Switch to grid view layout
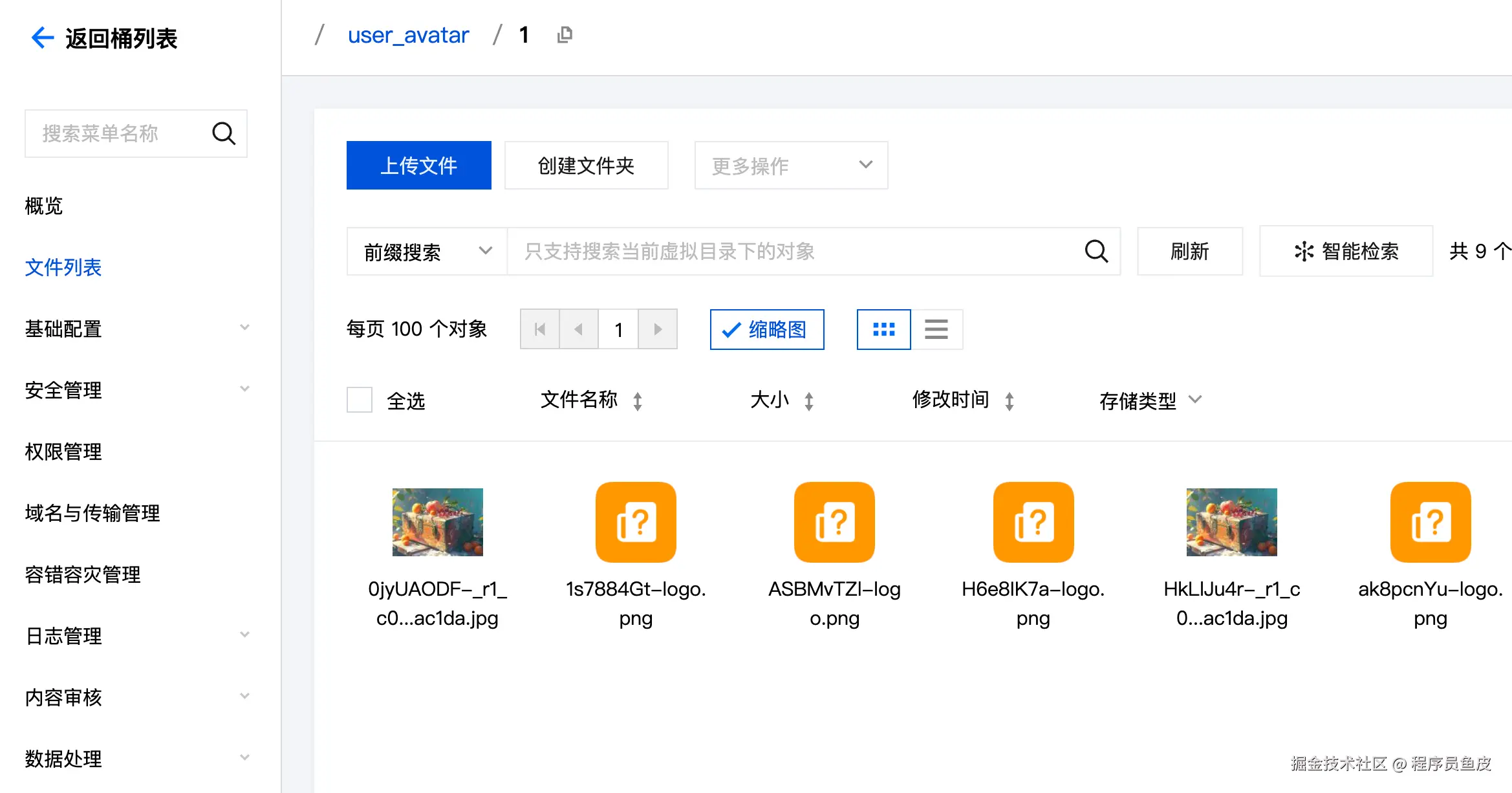 883,329
